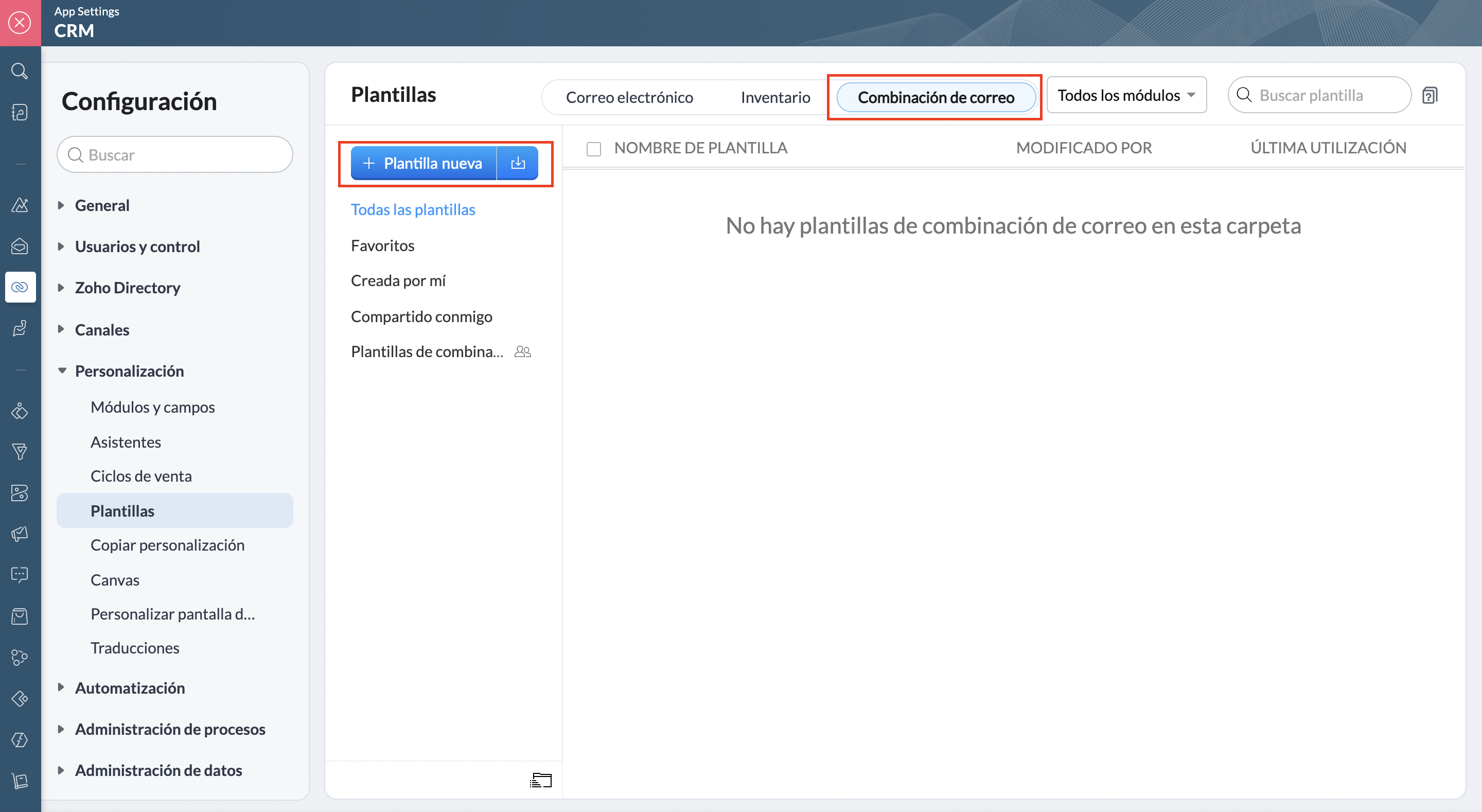Viewport: 1482px width, 812px height.
Task: Open the three connected circles icon
Action: click(x=20, y=657)
